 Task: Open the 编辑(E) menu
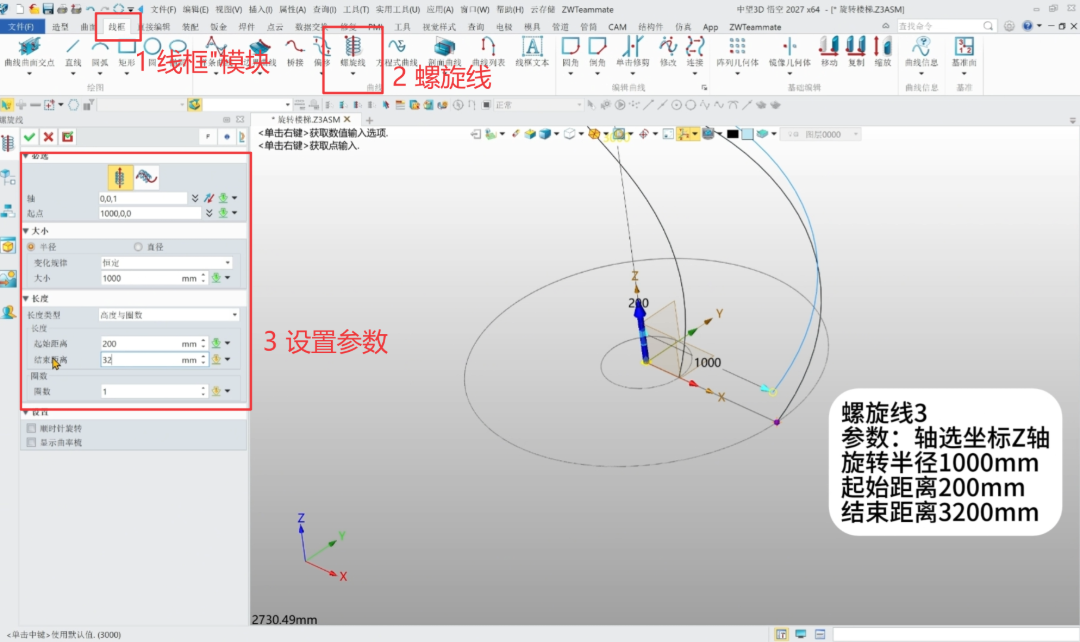pyautogui.click(x=195, y=10)
